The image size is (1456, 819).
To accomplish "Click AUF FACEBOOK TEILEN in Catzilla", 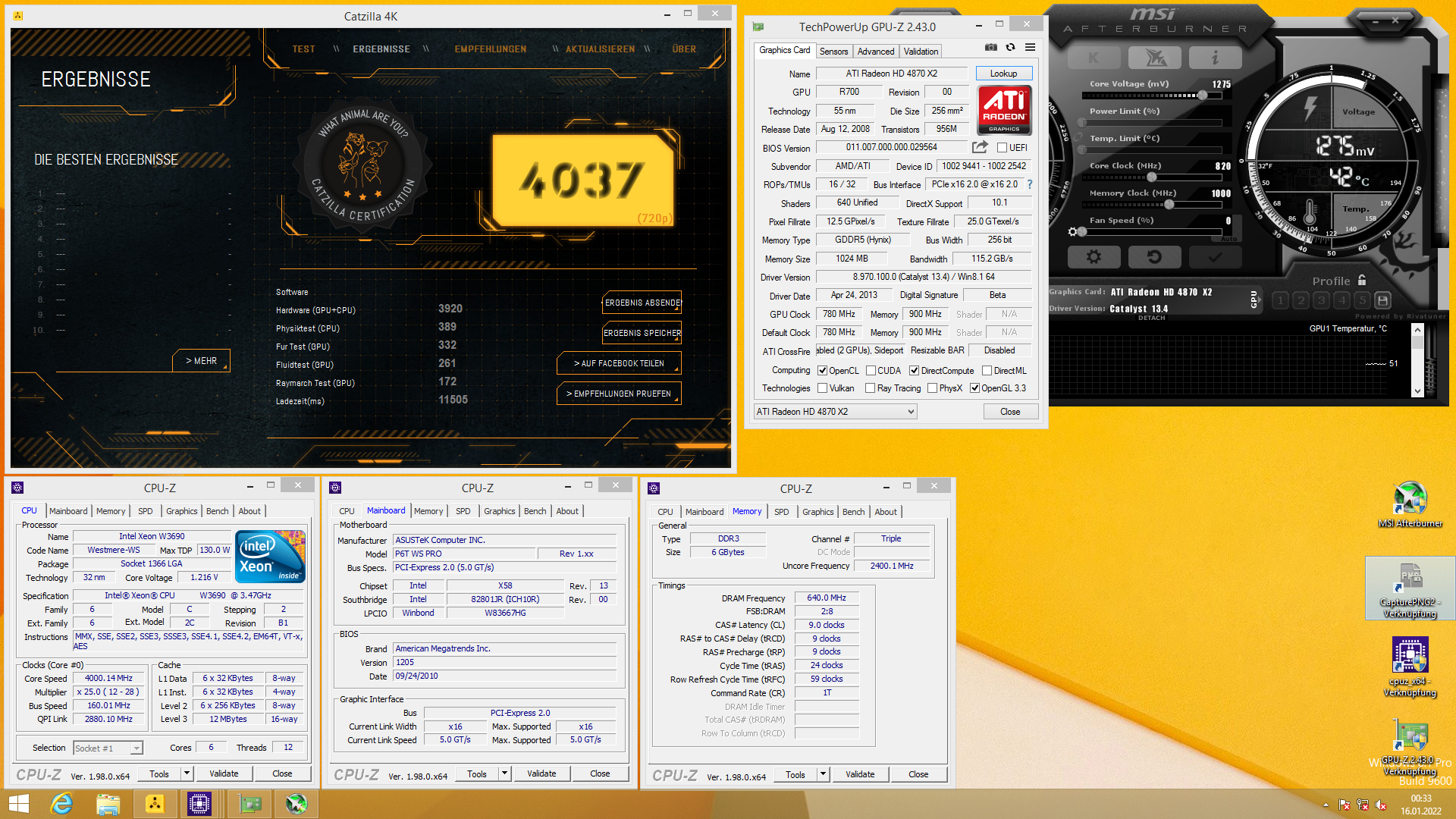I will tap(619, 363).
